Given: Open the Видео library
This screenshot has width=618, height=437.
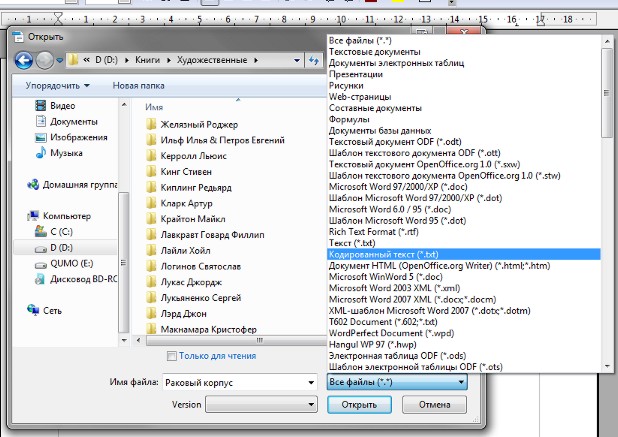Looking at the screenshot, I should 56,106.
